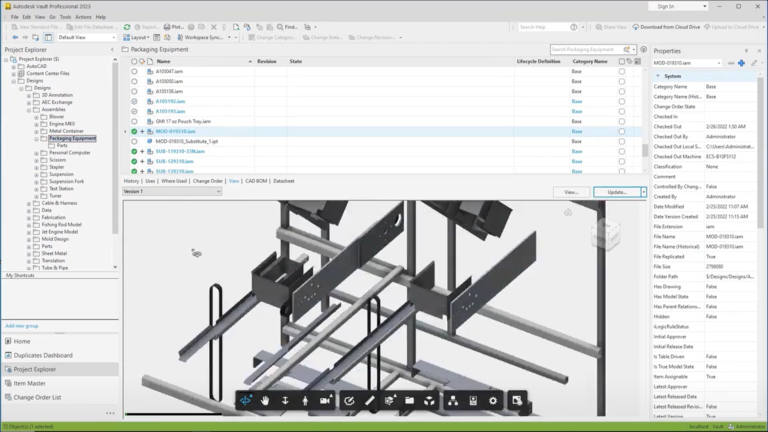Activate the Explode model tool
The width and height of the screenshot is (768, 432).
429,401
